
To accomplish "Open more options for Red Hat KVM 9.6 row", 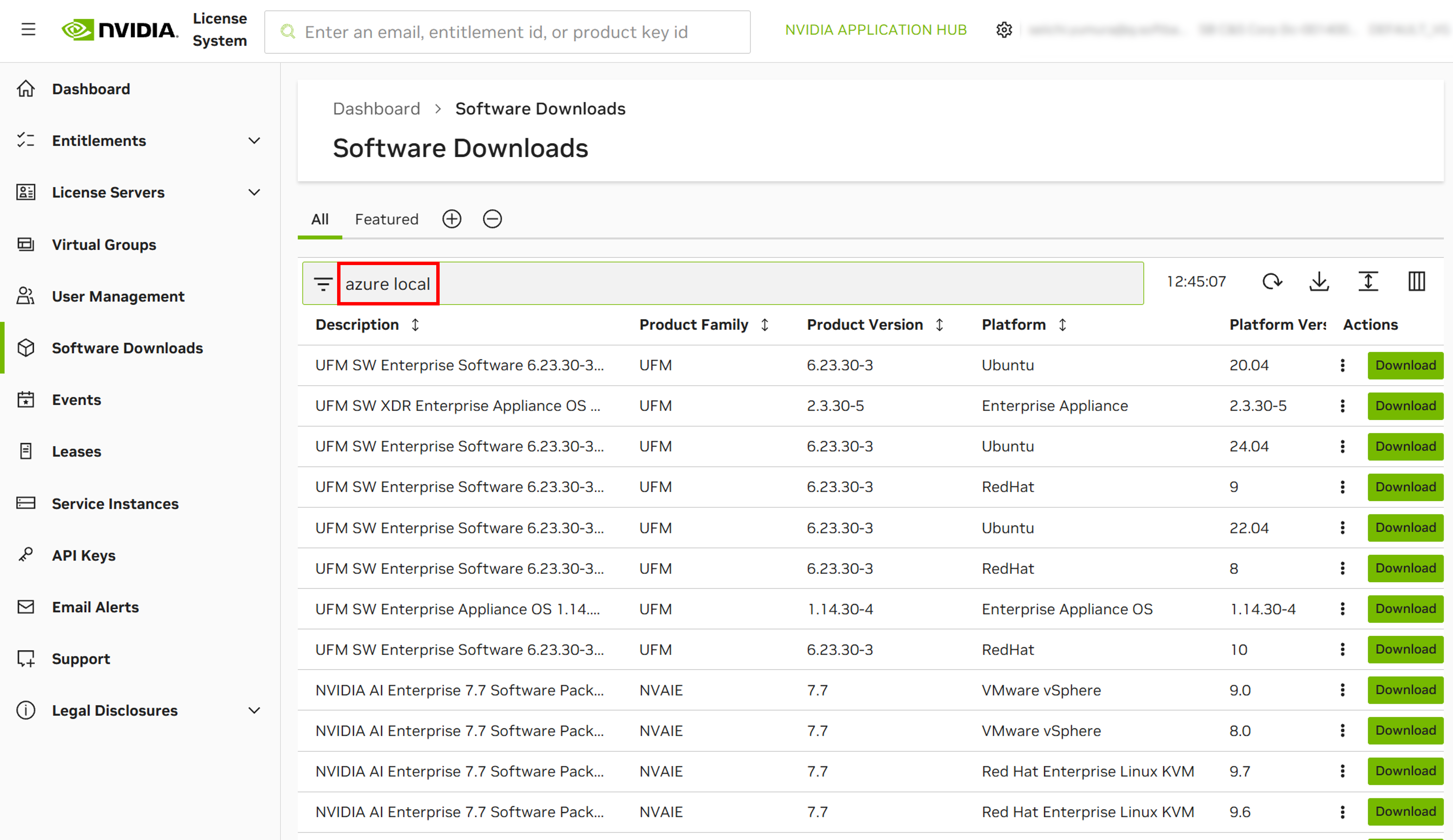I will tap(1342, 812).
